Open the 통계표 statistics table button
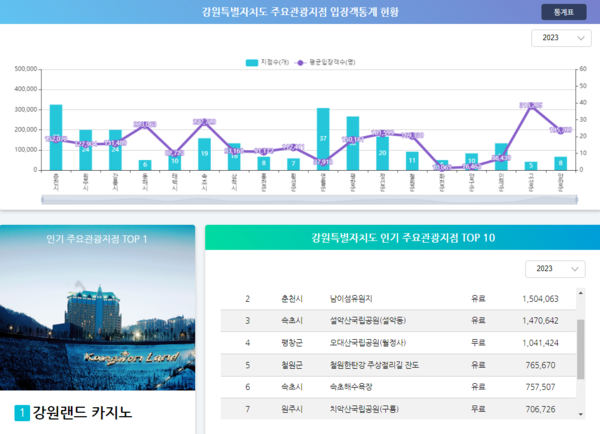This screenshot has height=434, width=600. click(563, 12)
